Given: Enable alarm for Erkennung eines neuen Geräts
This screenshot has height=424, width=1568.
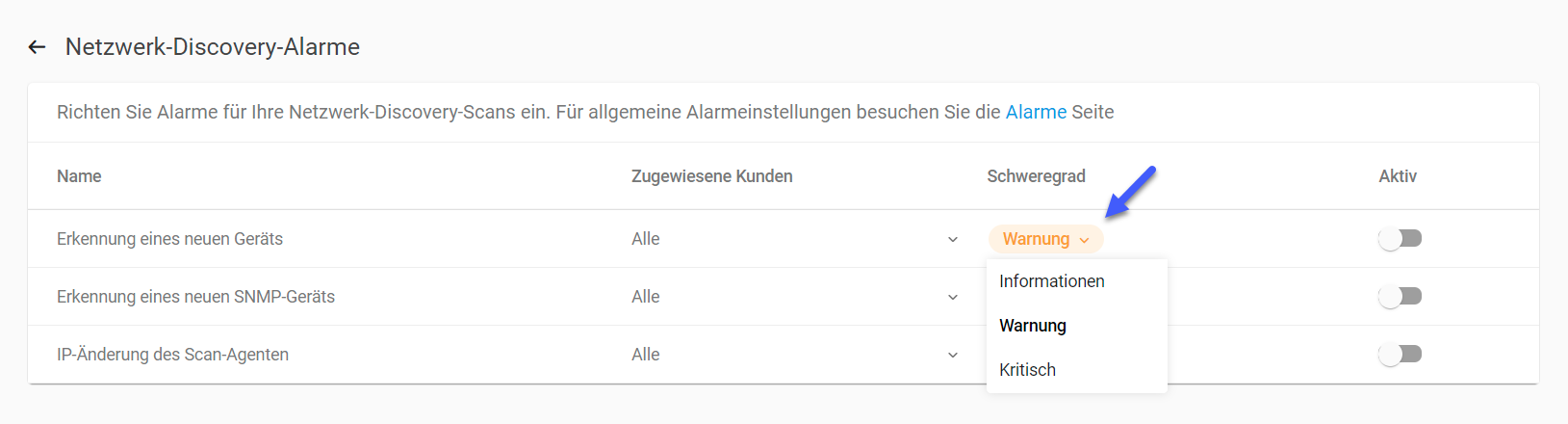Looking at the screenshot, I should 1400,239.
